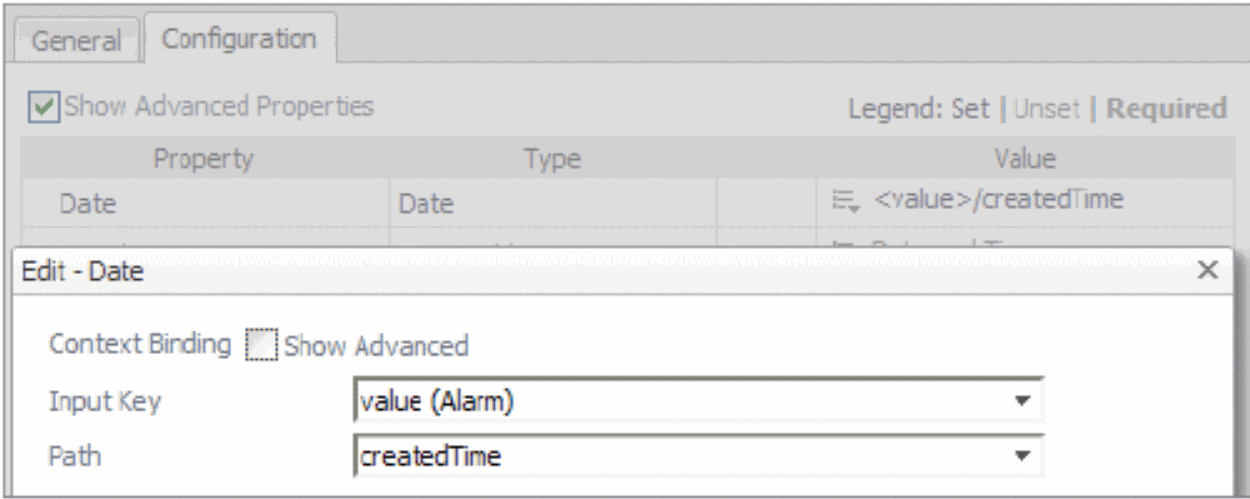Sort by the Property column header
Image resolution: width=1250 pixels, height=499 pixels.
(203, 159)
